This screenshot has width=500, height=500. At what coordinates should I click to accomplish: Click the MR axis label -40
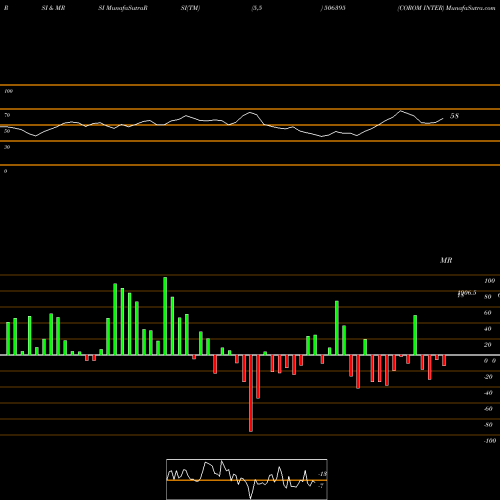pos(488,393)
